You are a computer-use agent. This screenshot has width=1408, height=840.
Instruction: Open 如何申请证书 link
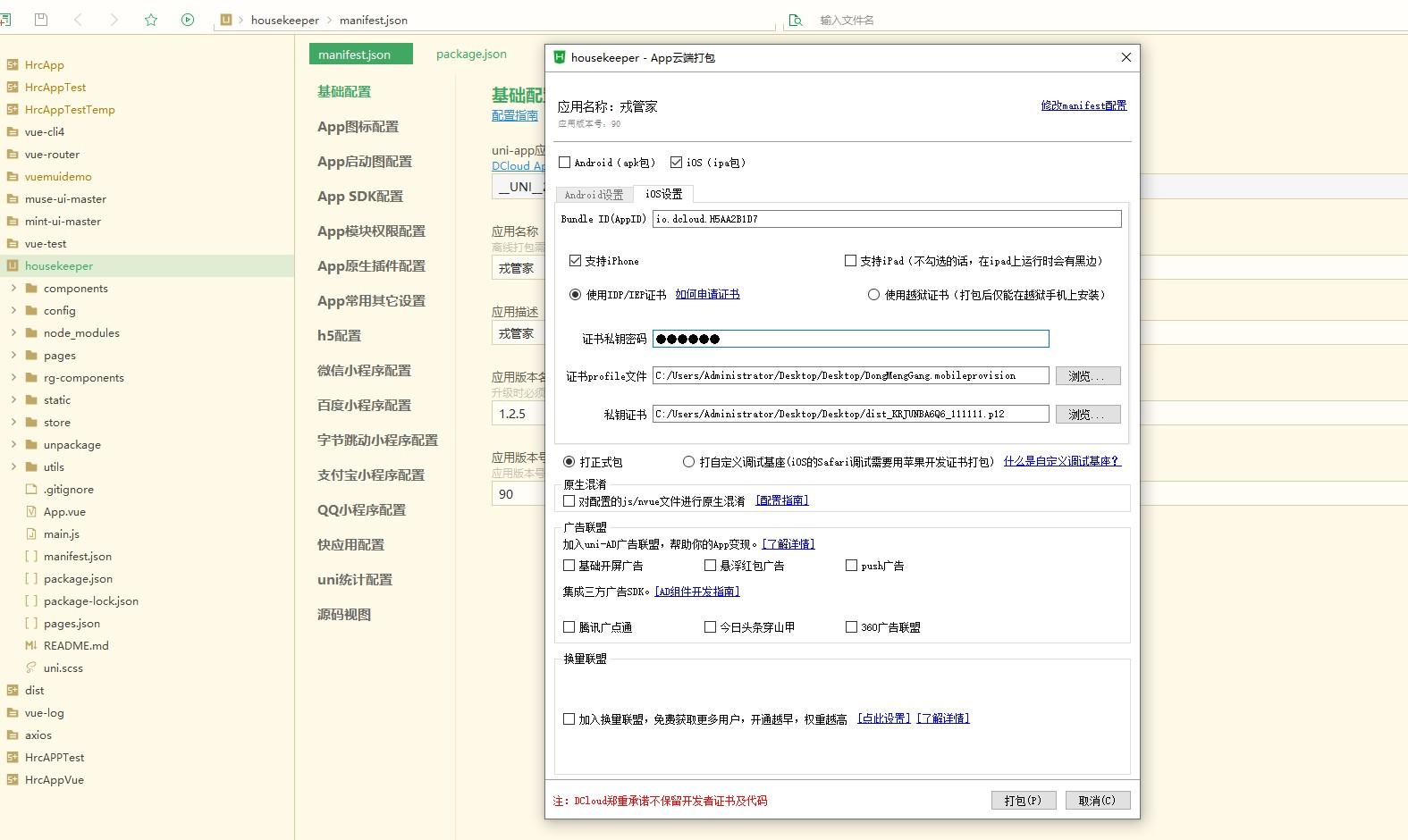[707, 294]
